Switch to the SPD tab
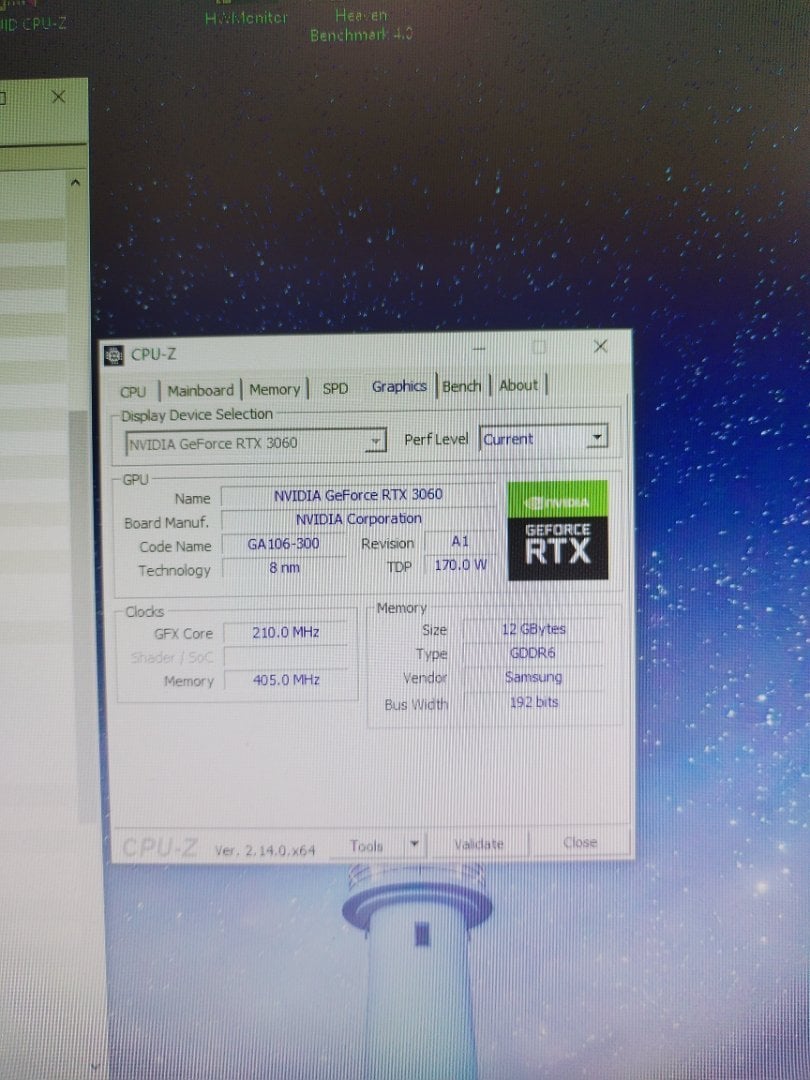810x1080 pixels. 335,388
